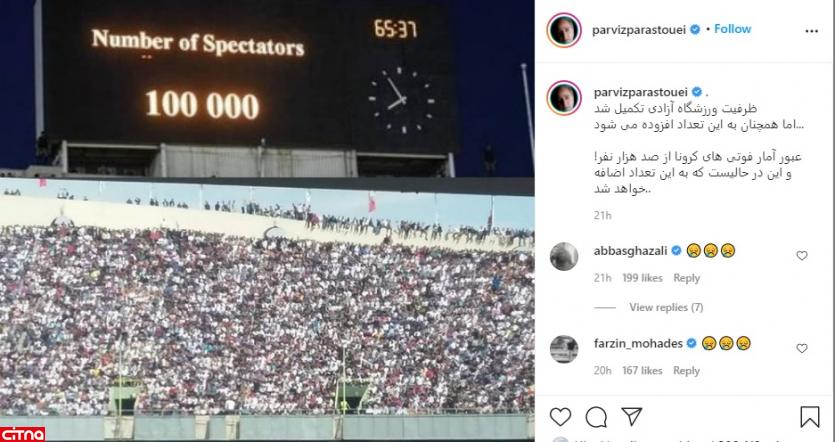
Task: Like farzin_mohades' comment with its heart
Action: click(x=801, y=348)
